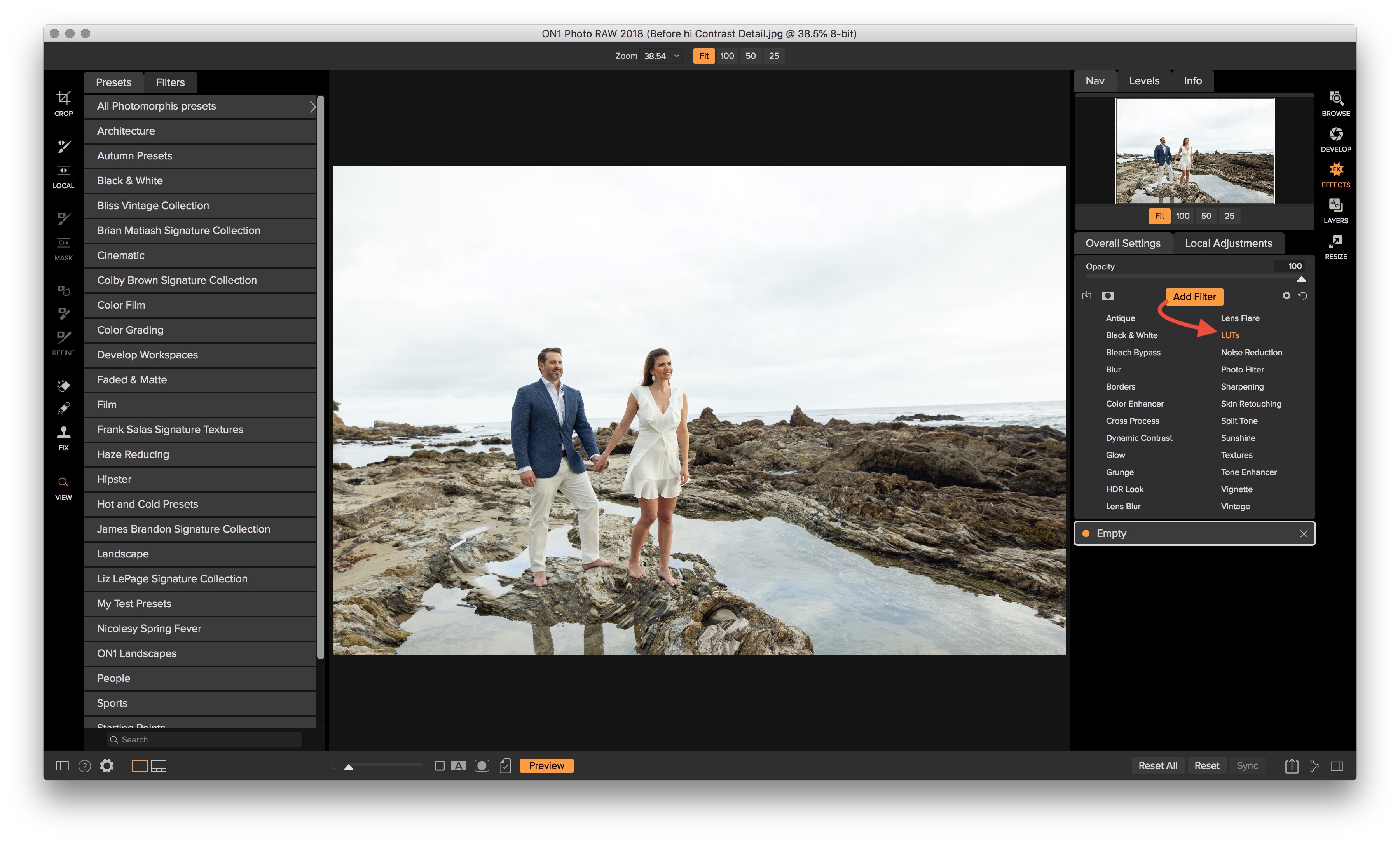The width and height of the screenshot is (1400, 842).
Task: Open the Effects module
Action: (x=1335, y=175)
